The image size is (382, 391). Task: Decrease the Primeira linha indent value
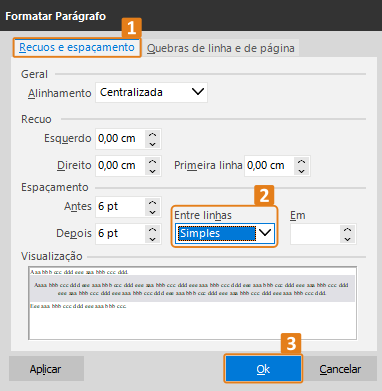click(x=302, y=171)
